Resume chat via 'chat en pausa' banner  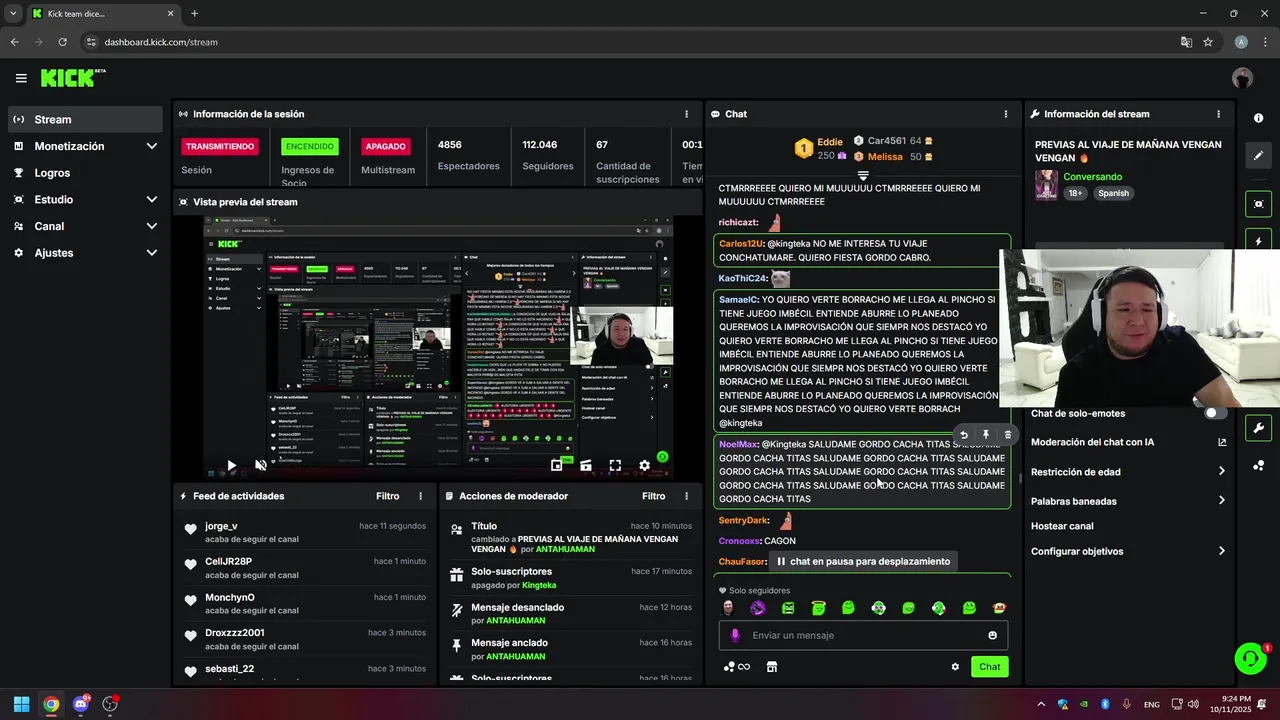(x=863, y=562)
